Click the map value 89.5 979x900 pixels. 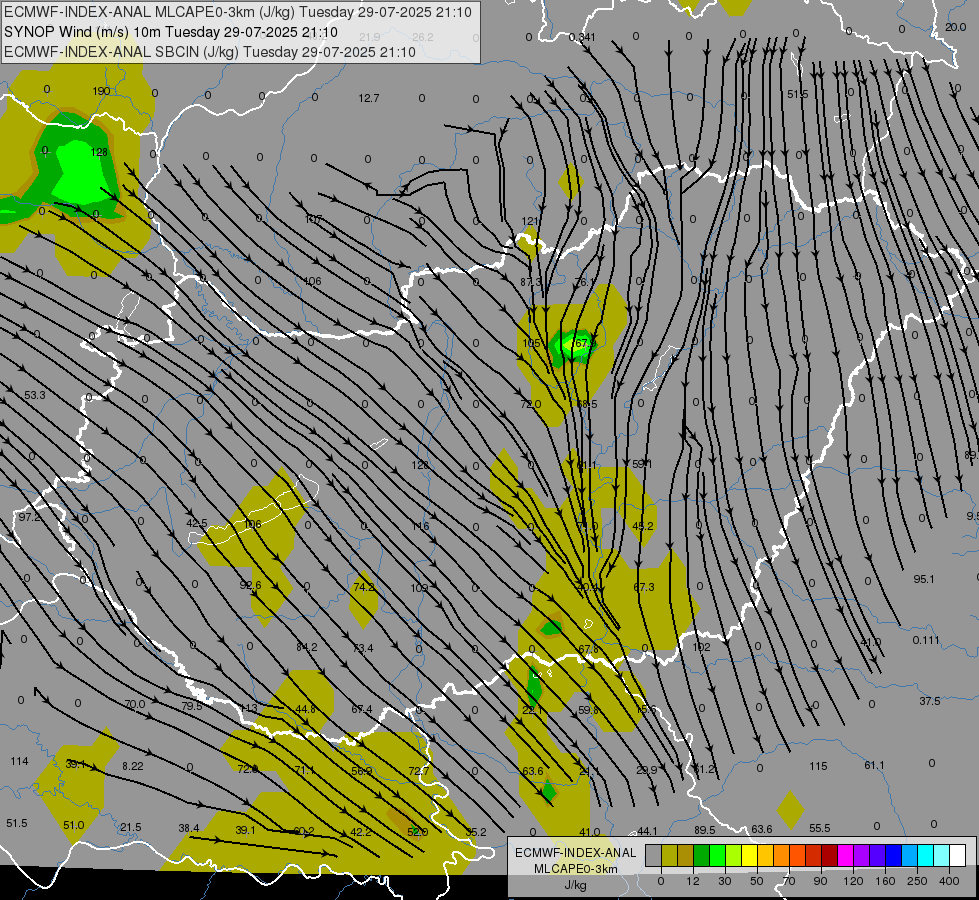point(704,831)
